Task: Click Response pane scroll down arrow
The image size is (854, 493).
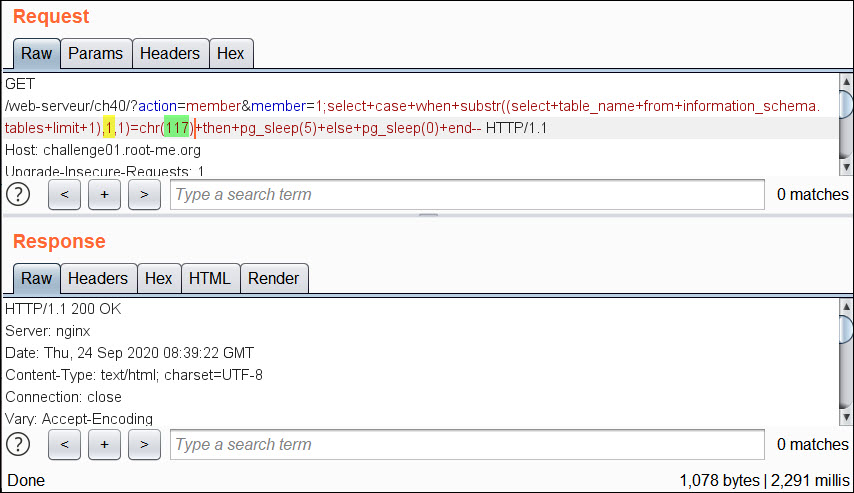Action: tap(846, 417)
